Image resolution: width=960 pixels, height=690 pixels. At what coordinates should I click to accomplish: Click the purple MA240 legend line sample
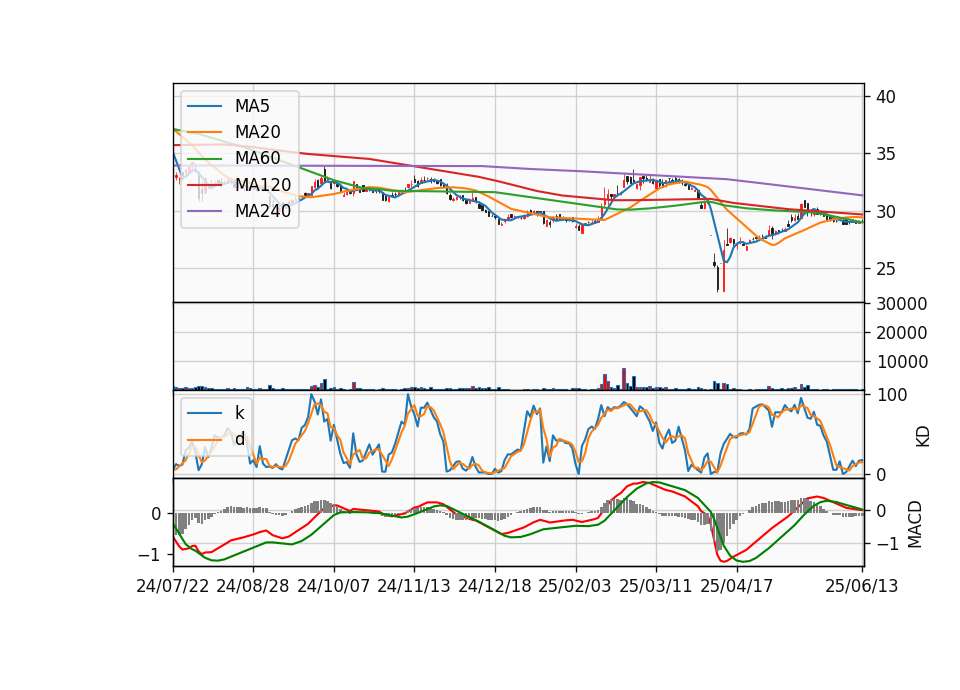(204, 211)
